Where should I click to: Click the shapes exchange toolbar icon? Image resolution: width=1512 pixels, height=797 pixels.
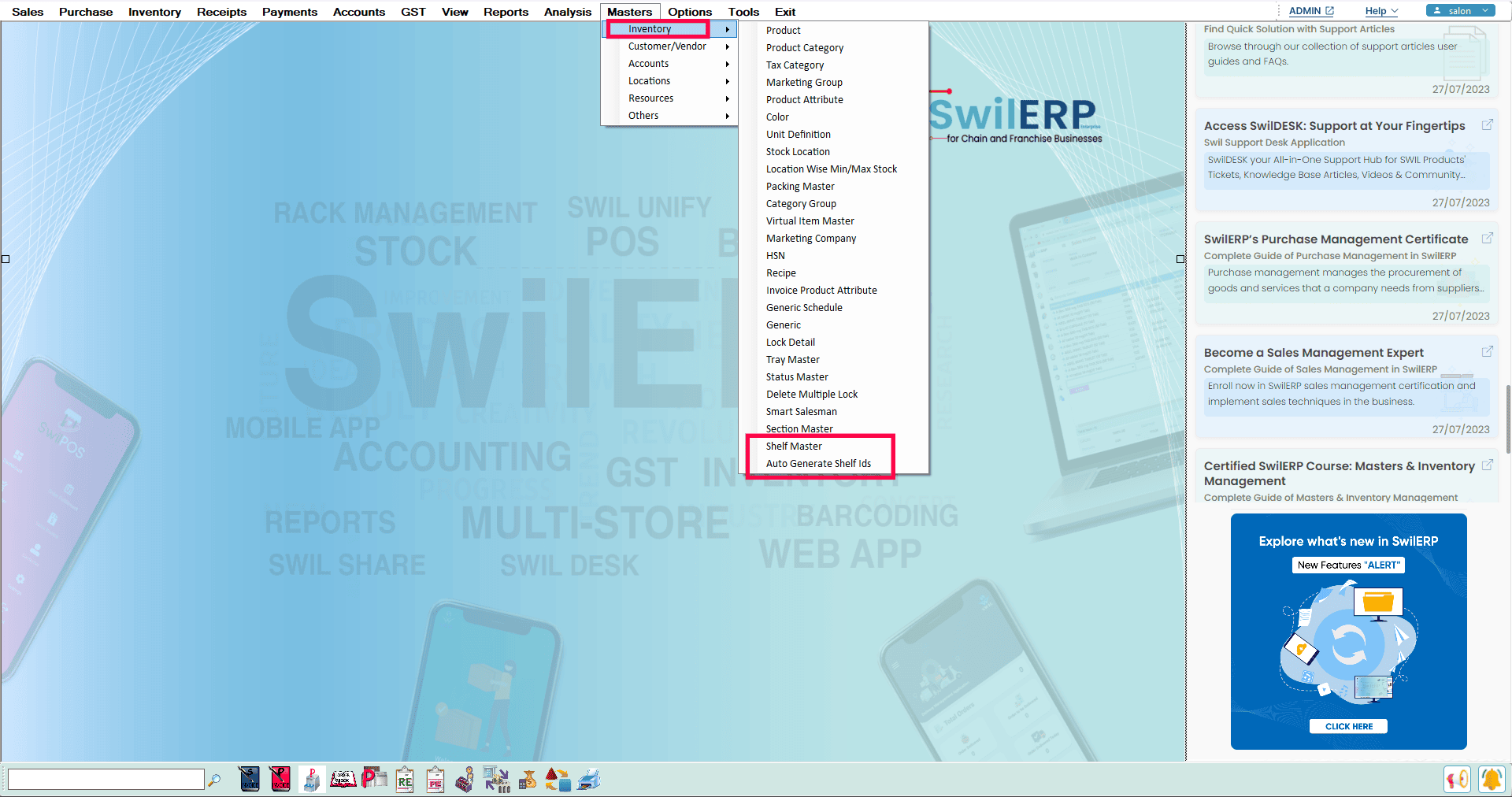pyautogui.click(x=558, y=779)
